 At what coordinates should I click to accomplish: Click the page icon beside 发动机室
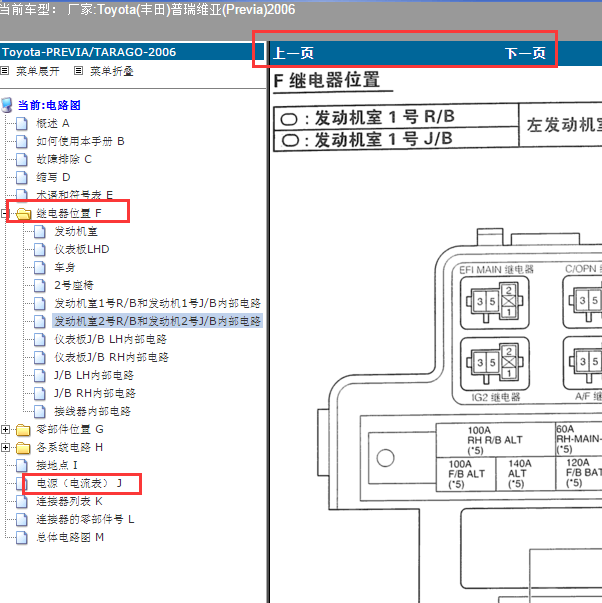(x=40, y=232)
